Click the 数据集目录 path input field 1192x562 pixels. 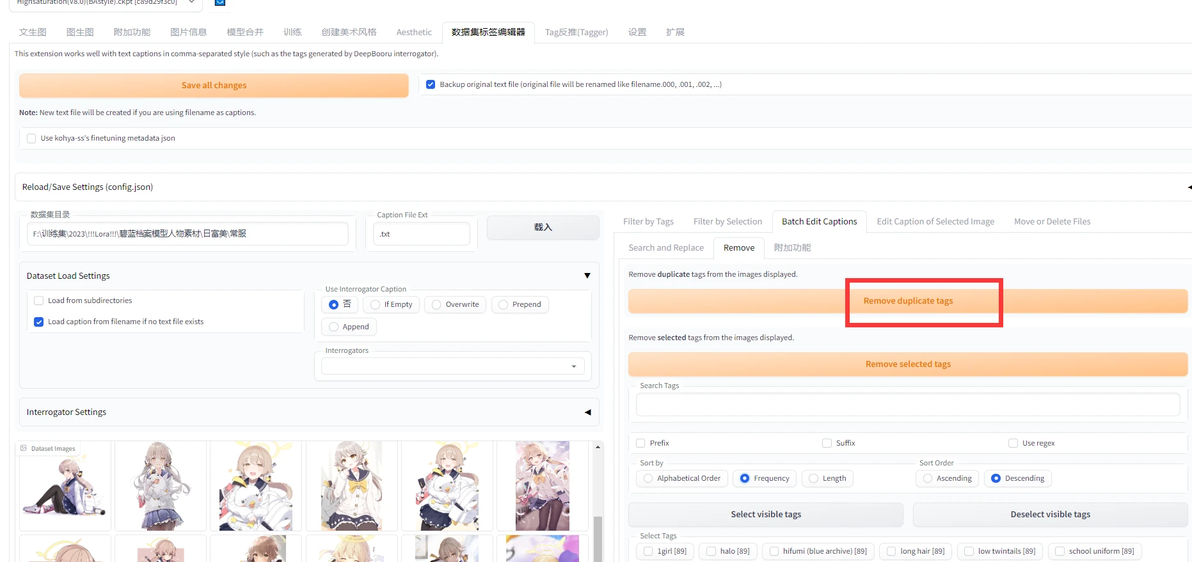coord(189,234)
